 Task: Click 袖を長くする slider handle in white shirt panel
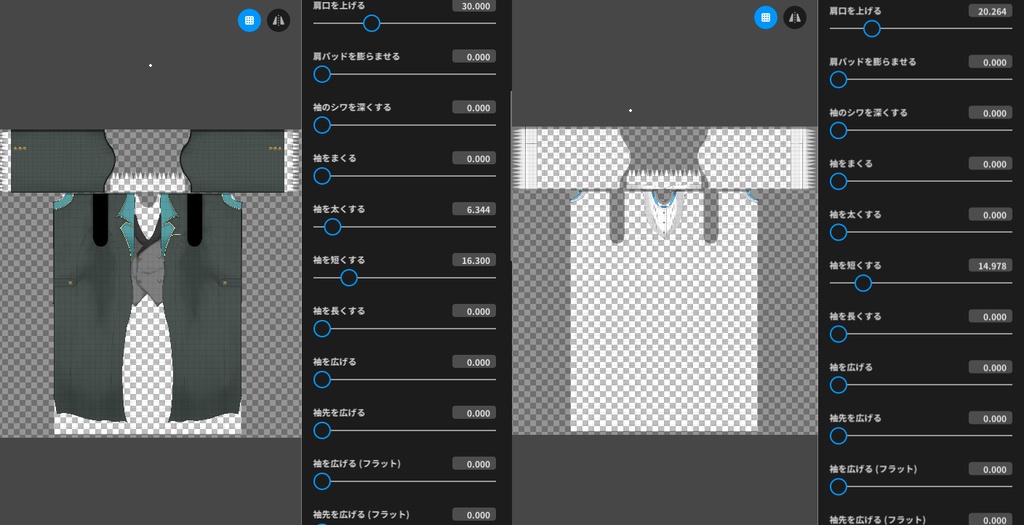pyautogui.click(x=839, y=334)
